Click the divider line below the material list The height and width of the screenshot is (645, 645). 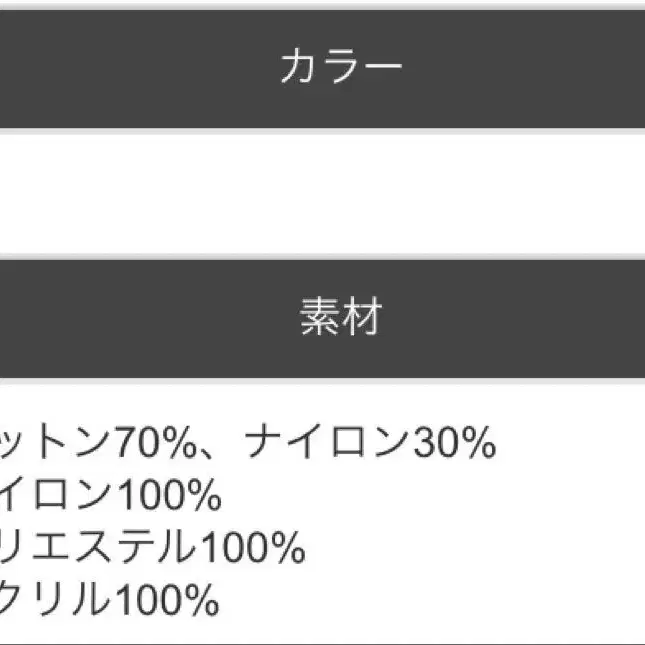(322, 642)
